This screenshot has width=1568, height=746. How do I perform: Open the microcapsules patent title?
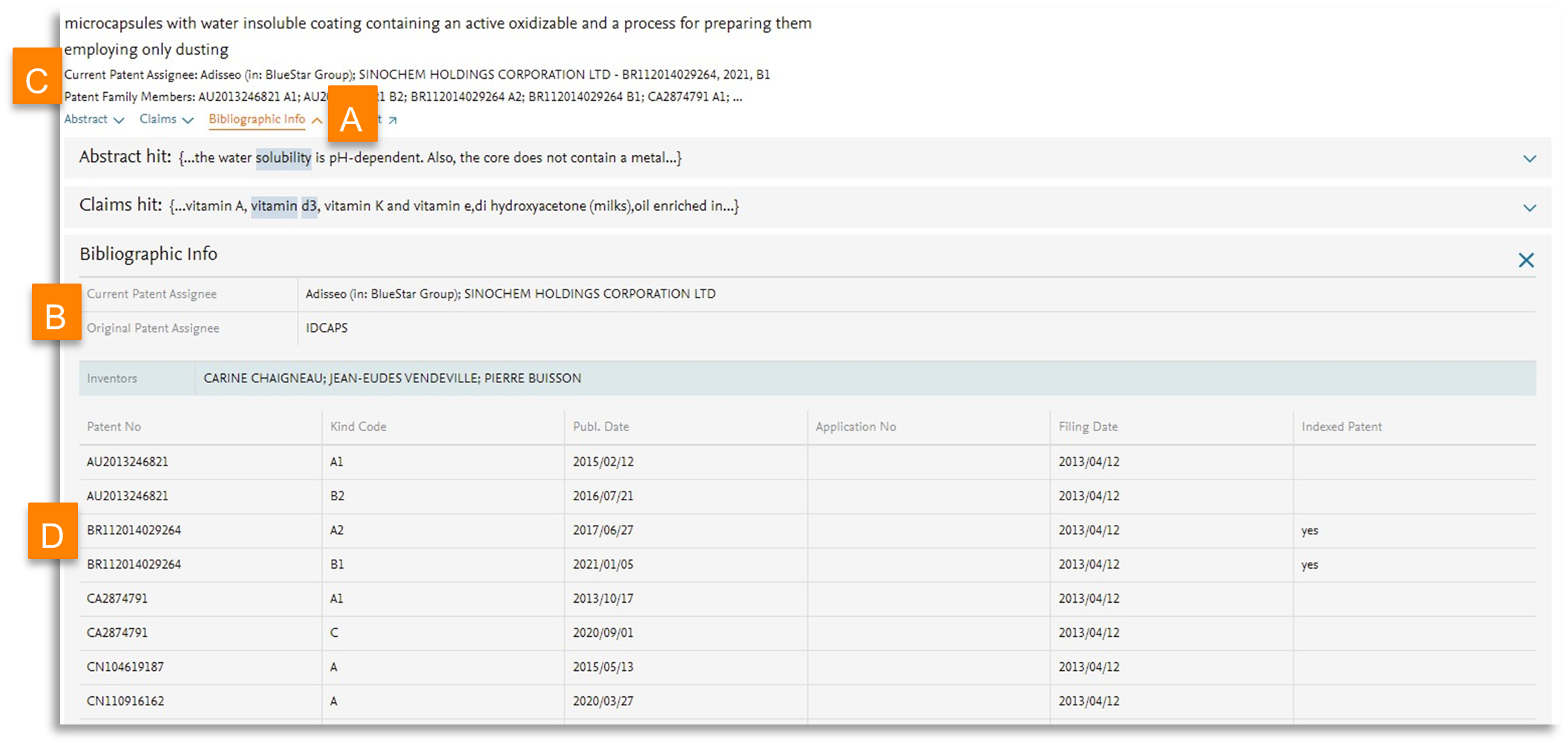437,24
